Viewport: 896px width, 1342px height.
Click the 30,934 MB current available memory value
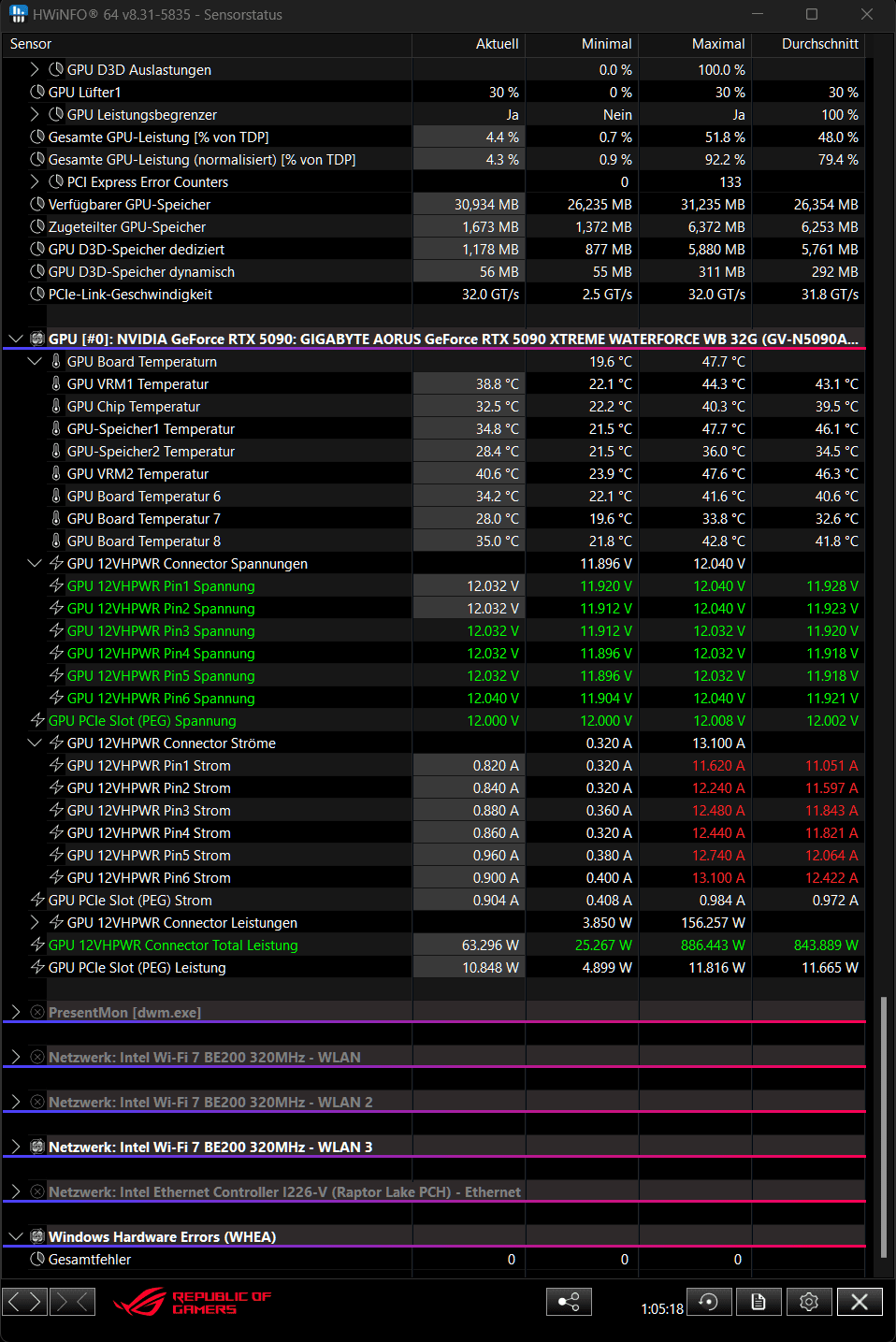[x=486, y=205]
